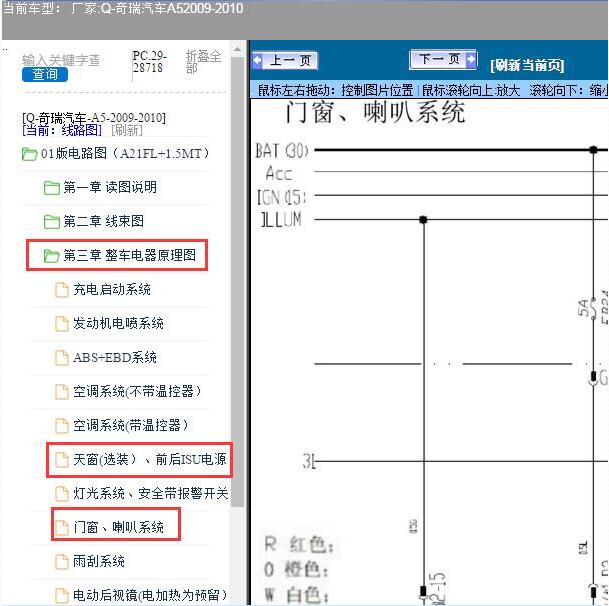This screenshot has height=606, width=609.
Task: Refresh page via 刷新当前页 link
Action: pyautogui.click(x=527, y=65)
